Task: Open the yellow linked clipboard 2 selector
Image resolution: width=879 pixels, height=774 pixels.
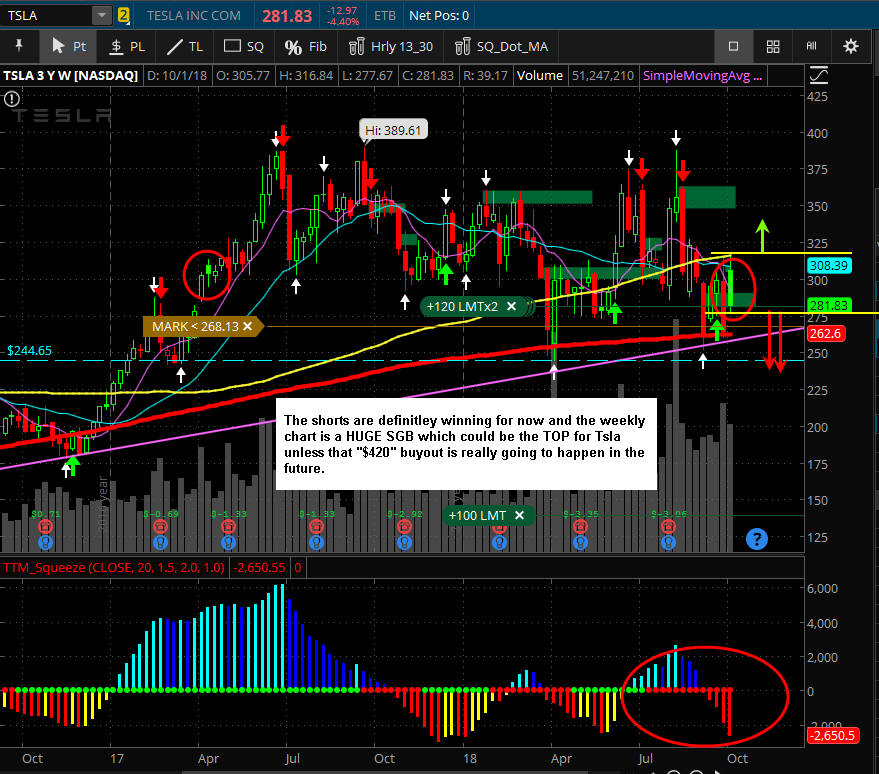Action: 124,15
